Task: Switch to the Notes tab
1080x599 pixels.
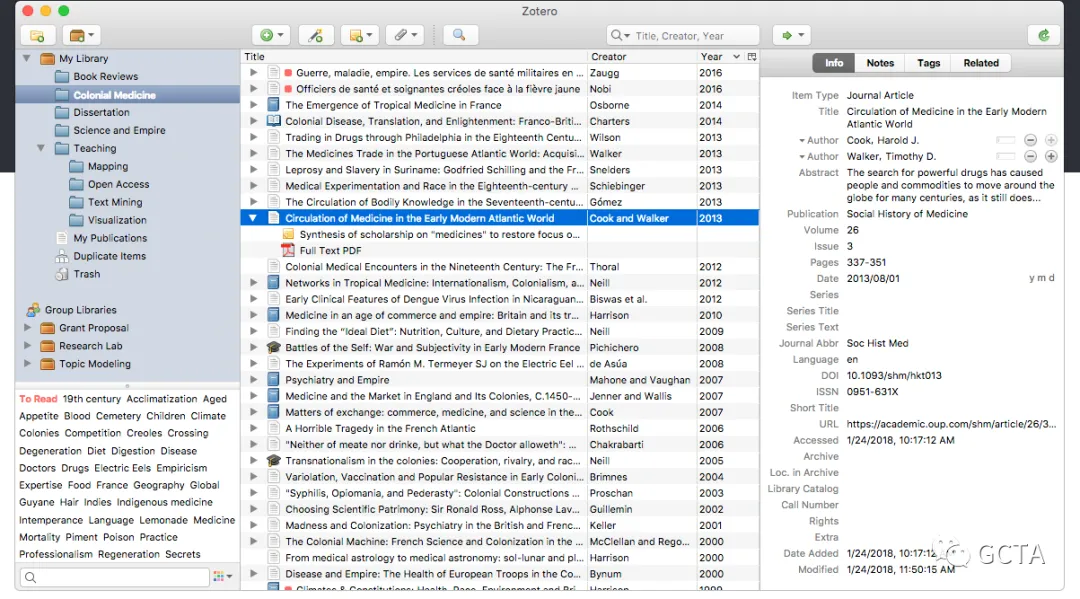Action: point(880,63)
